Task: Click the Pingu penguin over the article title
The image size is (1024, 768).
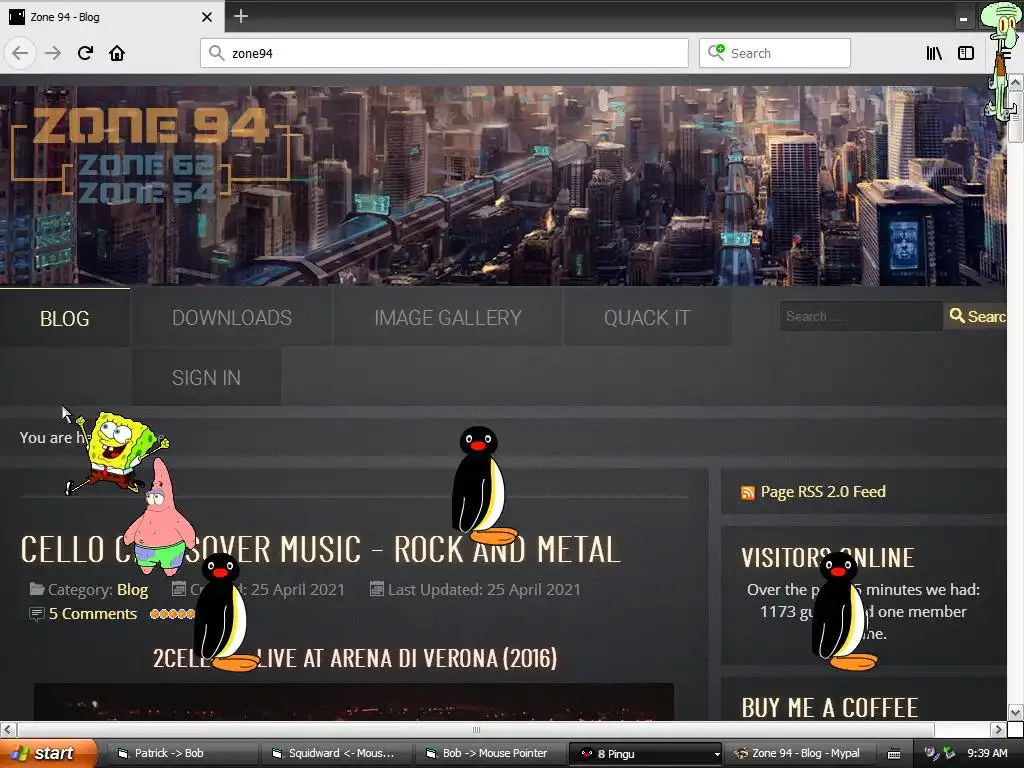Action: [x=483, y=486]
